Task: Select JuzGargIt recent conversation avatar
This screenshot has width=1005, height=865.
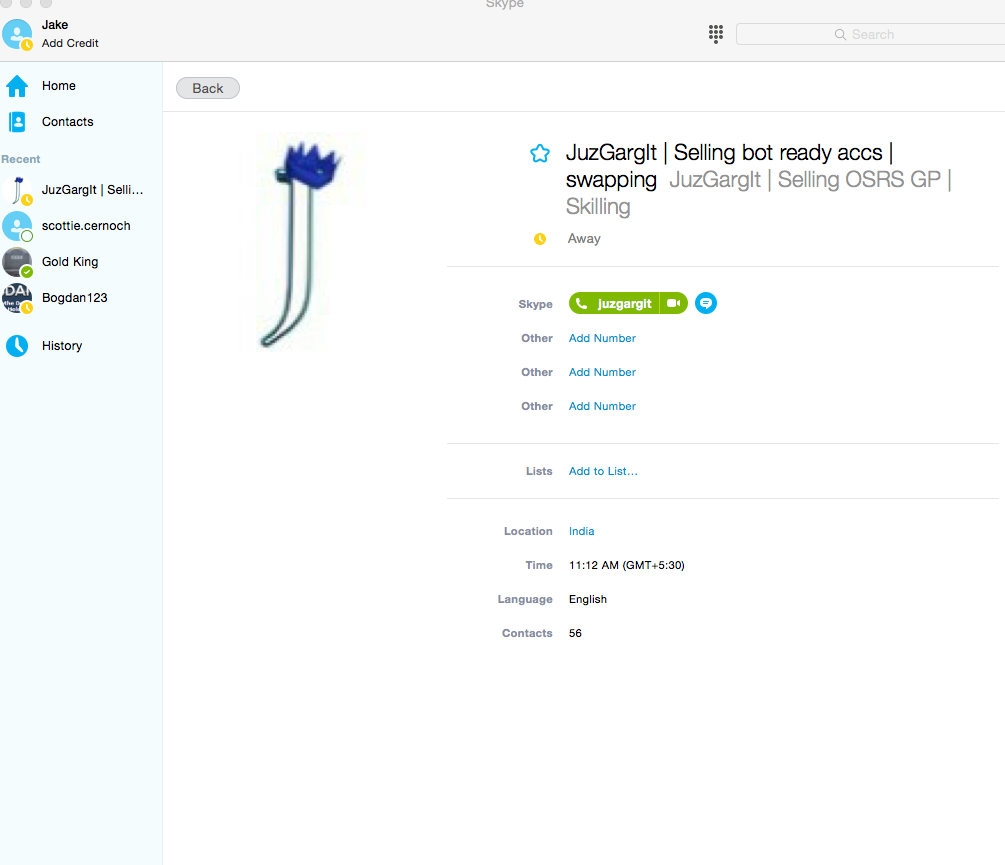Action: [17, 190]
